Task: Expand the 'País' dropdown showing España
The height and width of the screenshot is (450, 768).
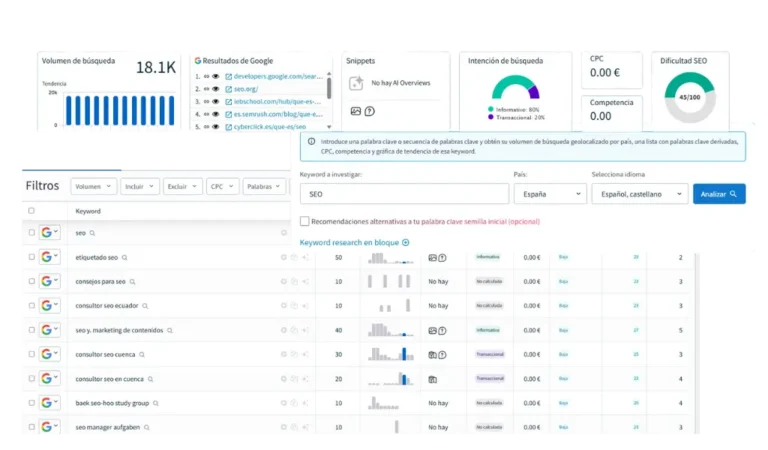Action: 549,194
